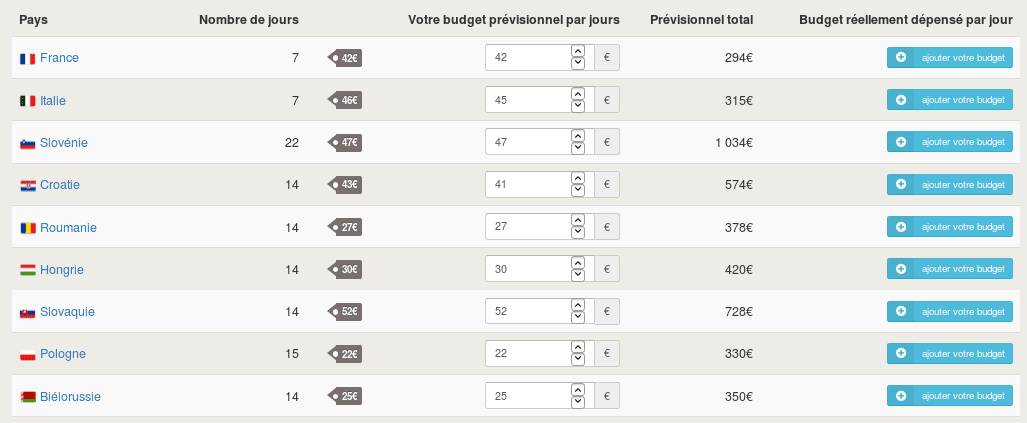Decrease Hongrie daily budget with down arrow

[577, 276]
